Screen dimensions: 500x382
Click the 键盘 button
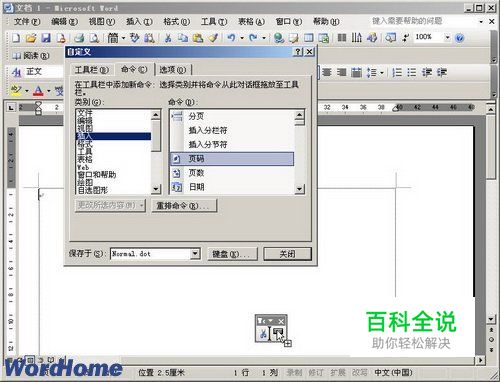[232, 254]
